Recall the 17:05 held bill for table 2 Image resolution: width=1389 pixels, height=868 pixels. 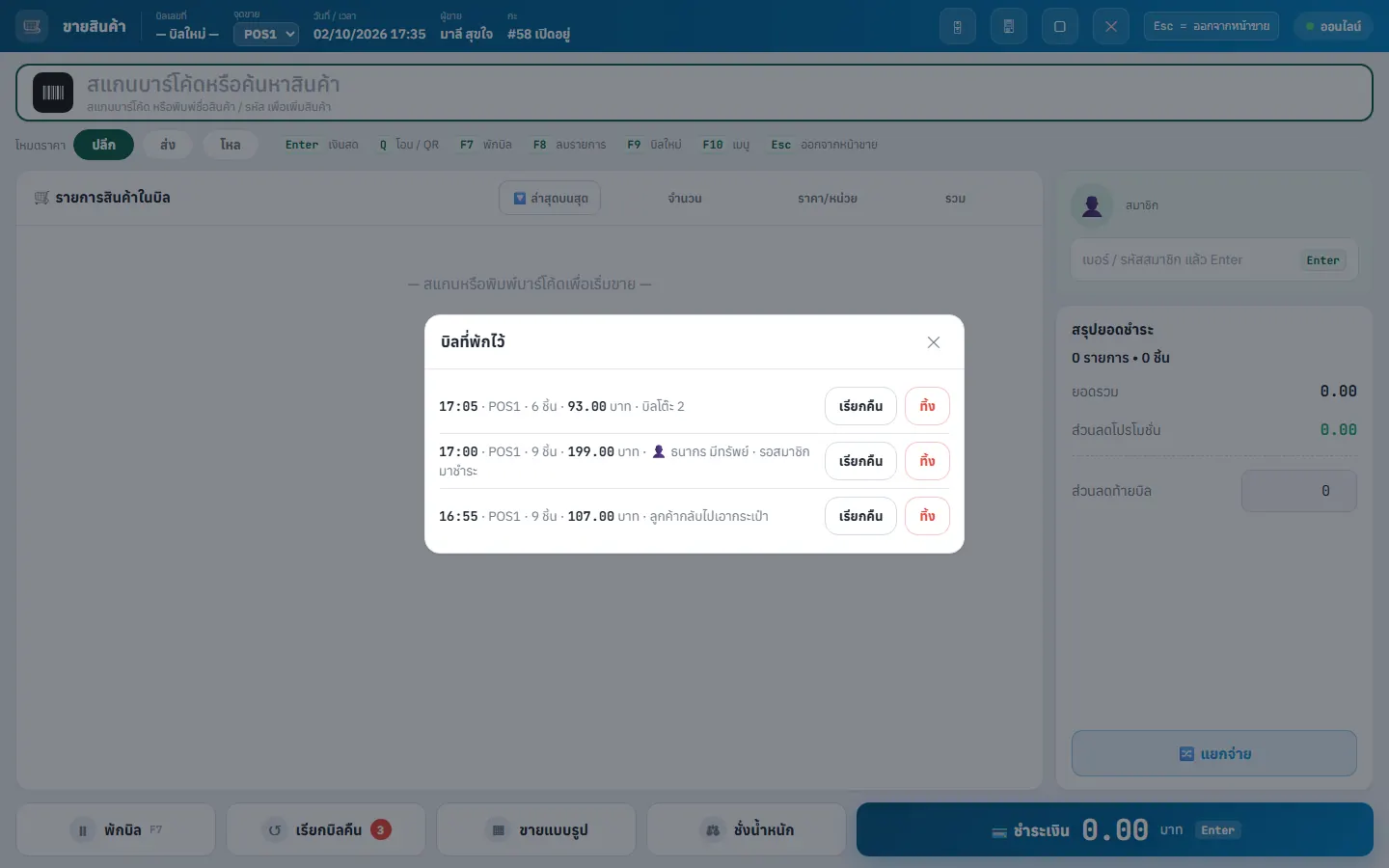860,406
